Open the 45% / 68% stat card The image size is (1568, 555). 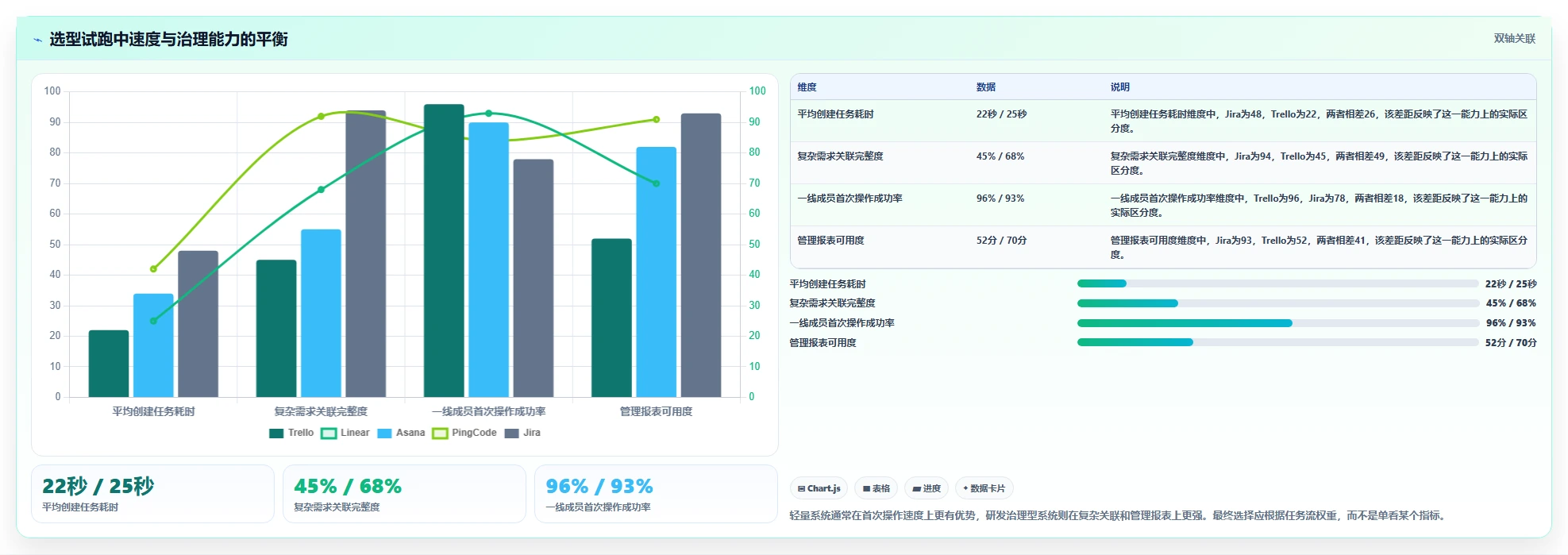coord(404,494)
